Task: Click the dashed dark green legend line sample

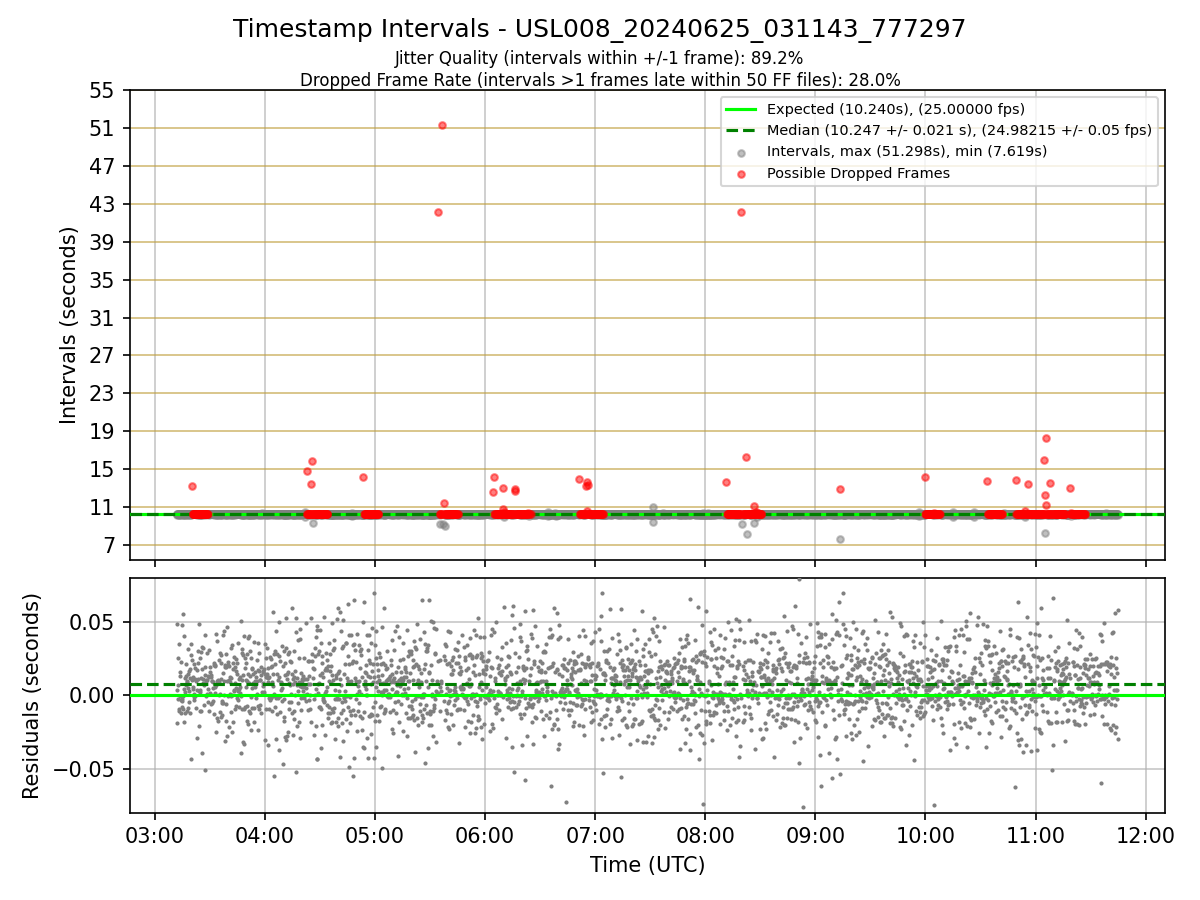Action: tap(741, 130)
